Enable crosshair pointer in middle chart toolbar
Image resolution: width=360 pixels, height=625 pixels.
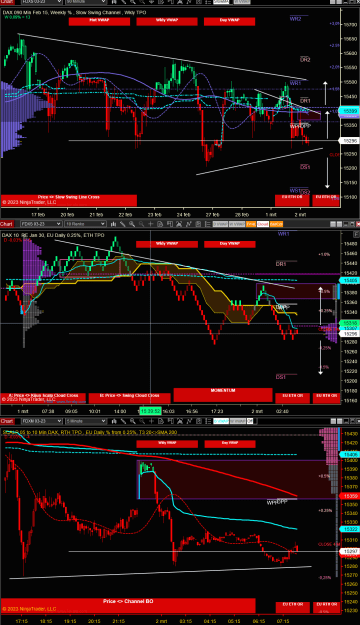point(151,224)
